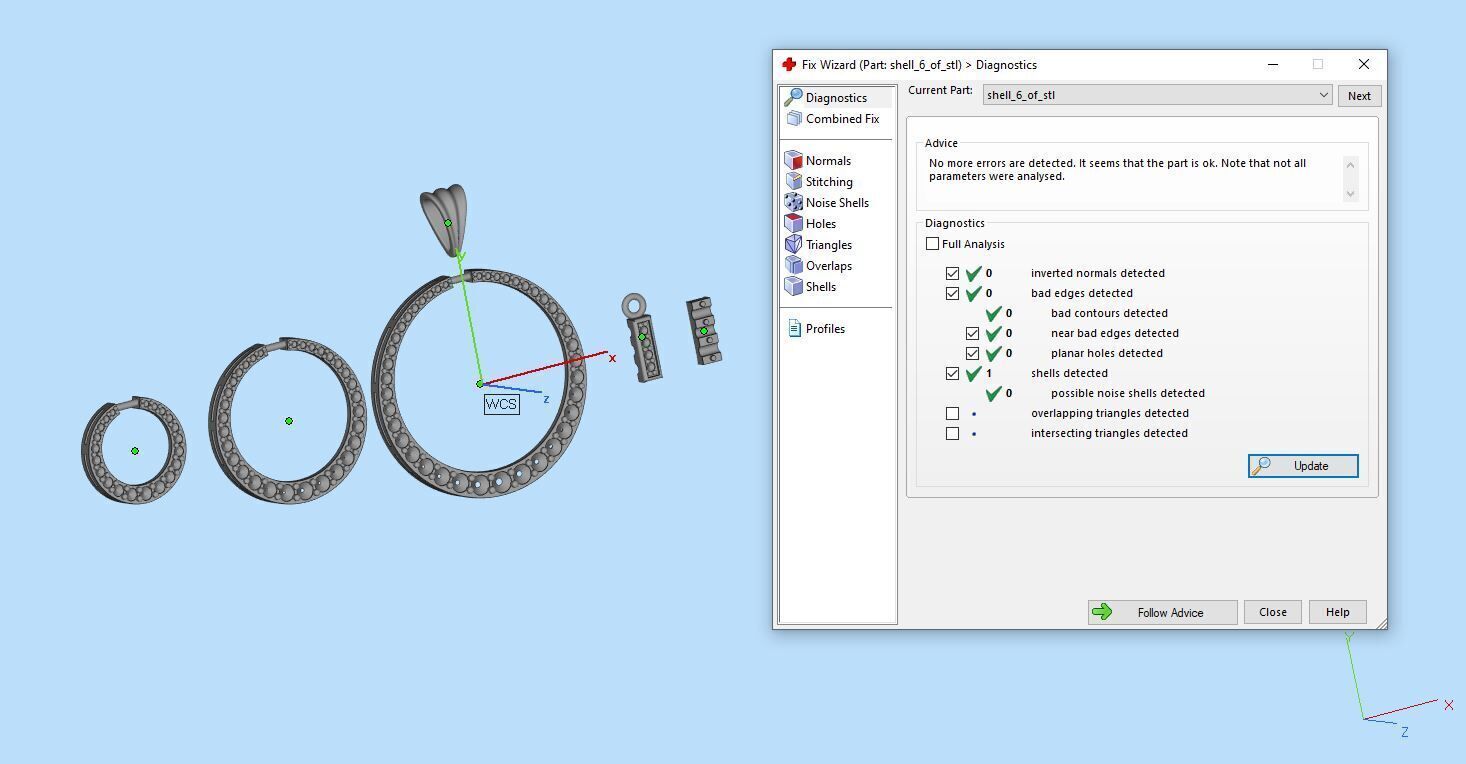Click Advice text scroll up arrow

(x=1350, y=164)
